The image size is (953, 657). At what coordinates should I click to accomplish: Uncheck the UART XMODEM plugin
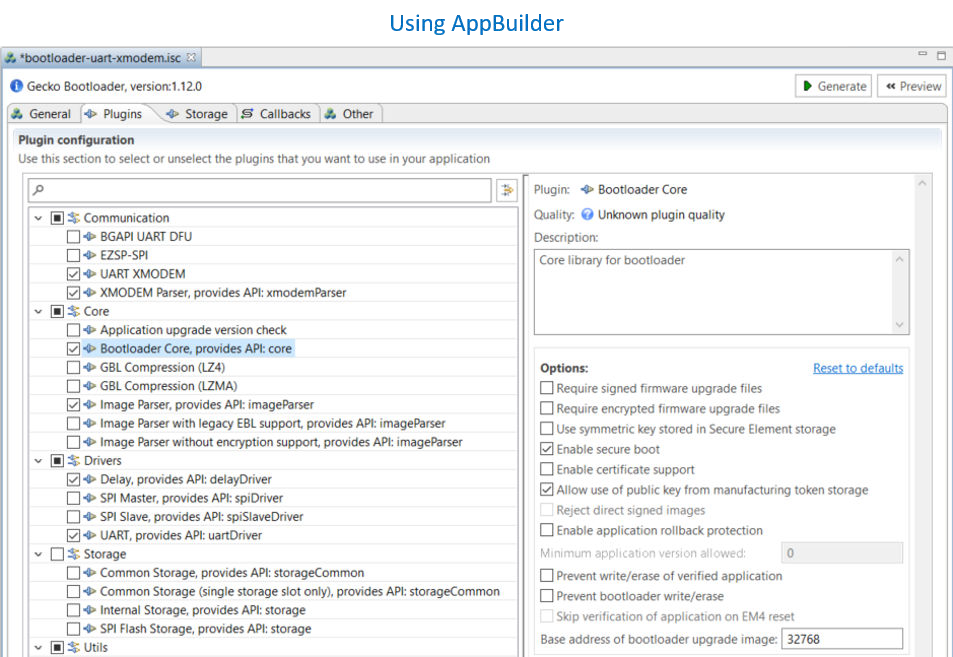pos(73,274)
